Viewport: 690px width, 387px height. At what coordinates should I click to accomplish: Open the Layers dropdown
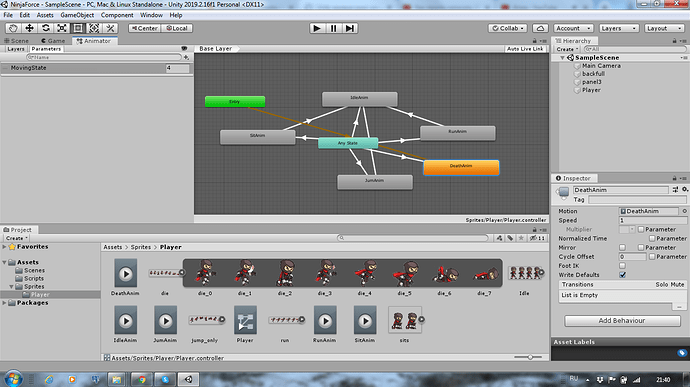click(x=619, y=28)
